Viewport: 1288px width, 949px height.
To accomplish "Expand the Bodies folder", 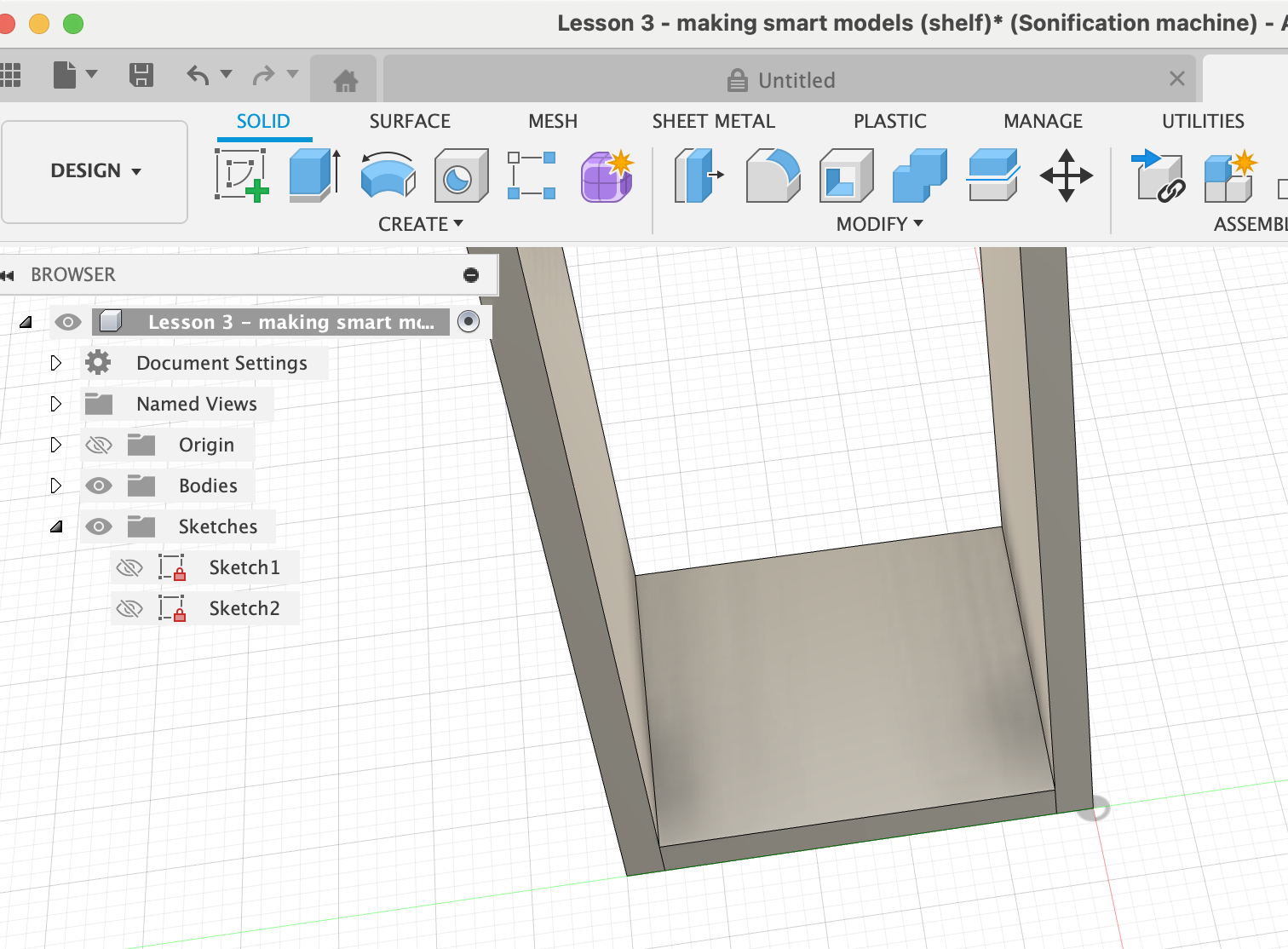I will coord(56,486).
